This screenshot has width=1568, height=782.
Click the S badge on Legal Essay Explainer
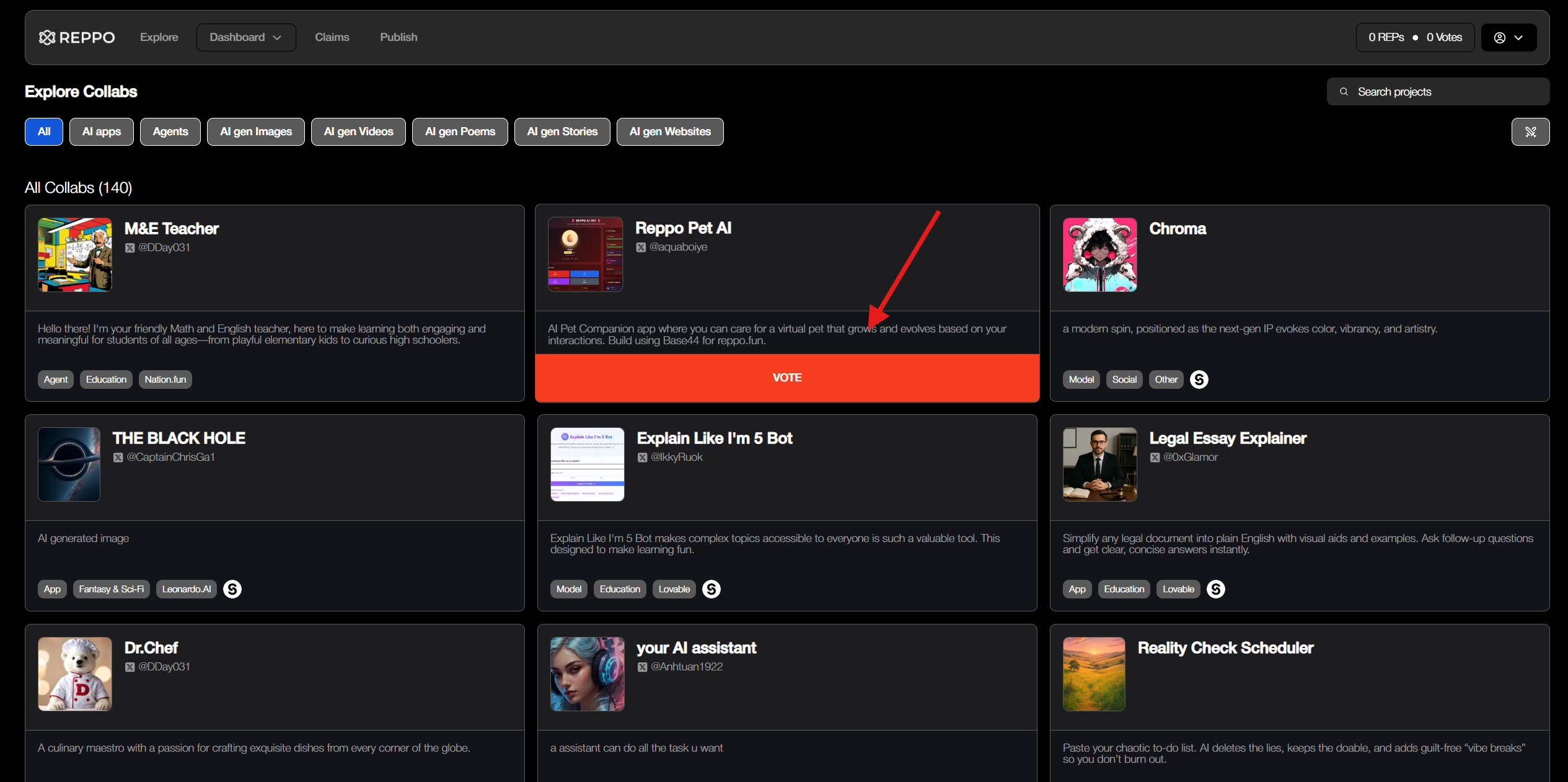coord(1216,589)
